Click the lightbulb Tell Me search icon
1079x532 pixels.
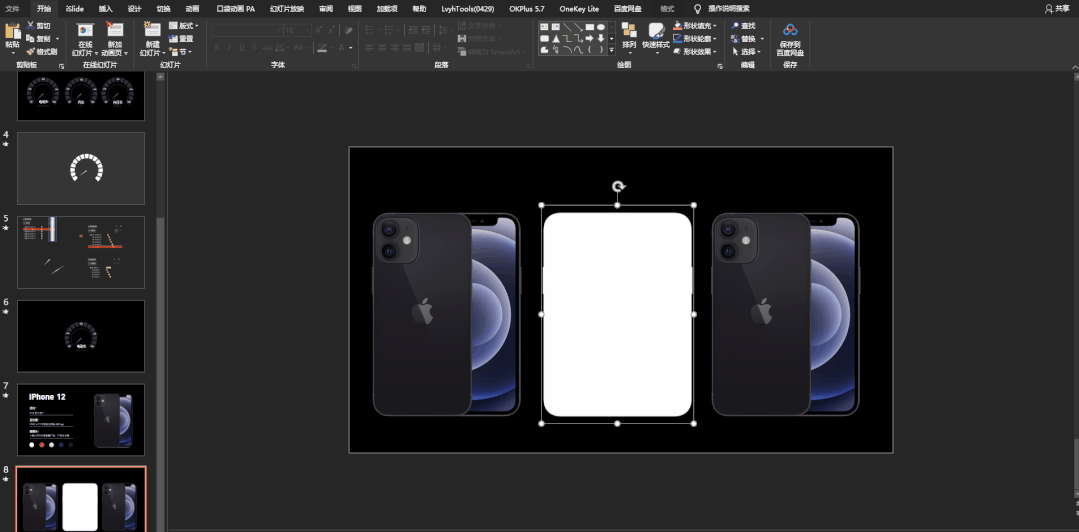(697, 8)
